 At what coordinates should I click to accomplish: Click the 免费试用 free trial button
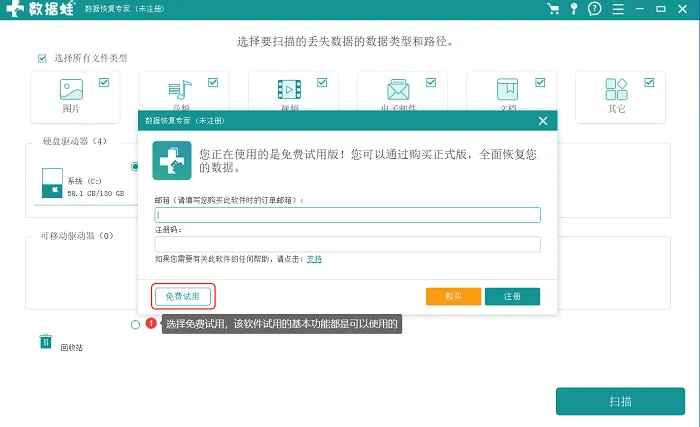[183, 297]
